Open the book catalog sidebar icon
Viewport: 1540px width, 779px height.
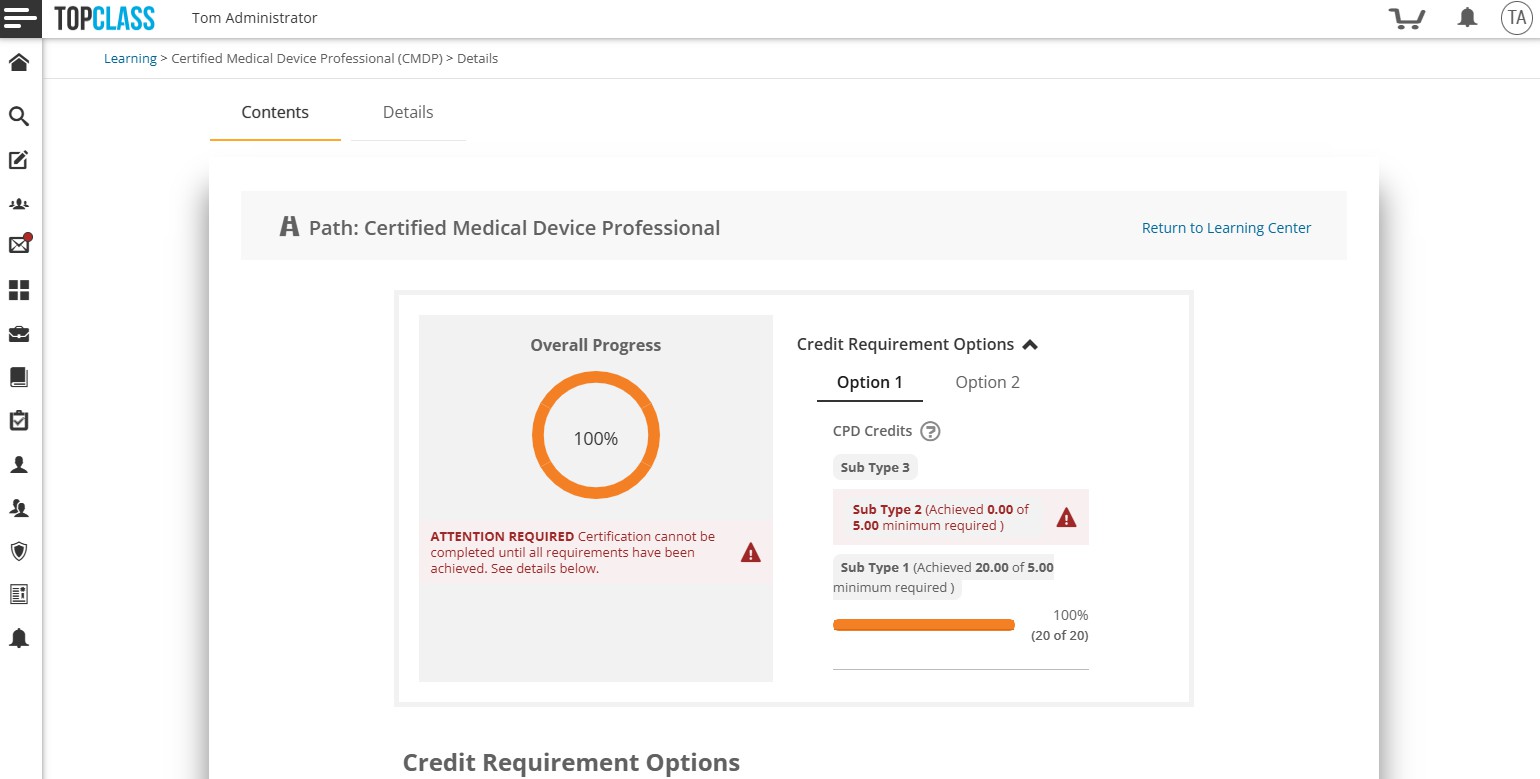(x=19, y=377)
